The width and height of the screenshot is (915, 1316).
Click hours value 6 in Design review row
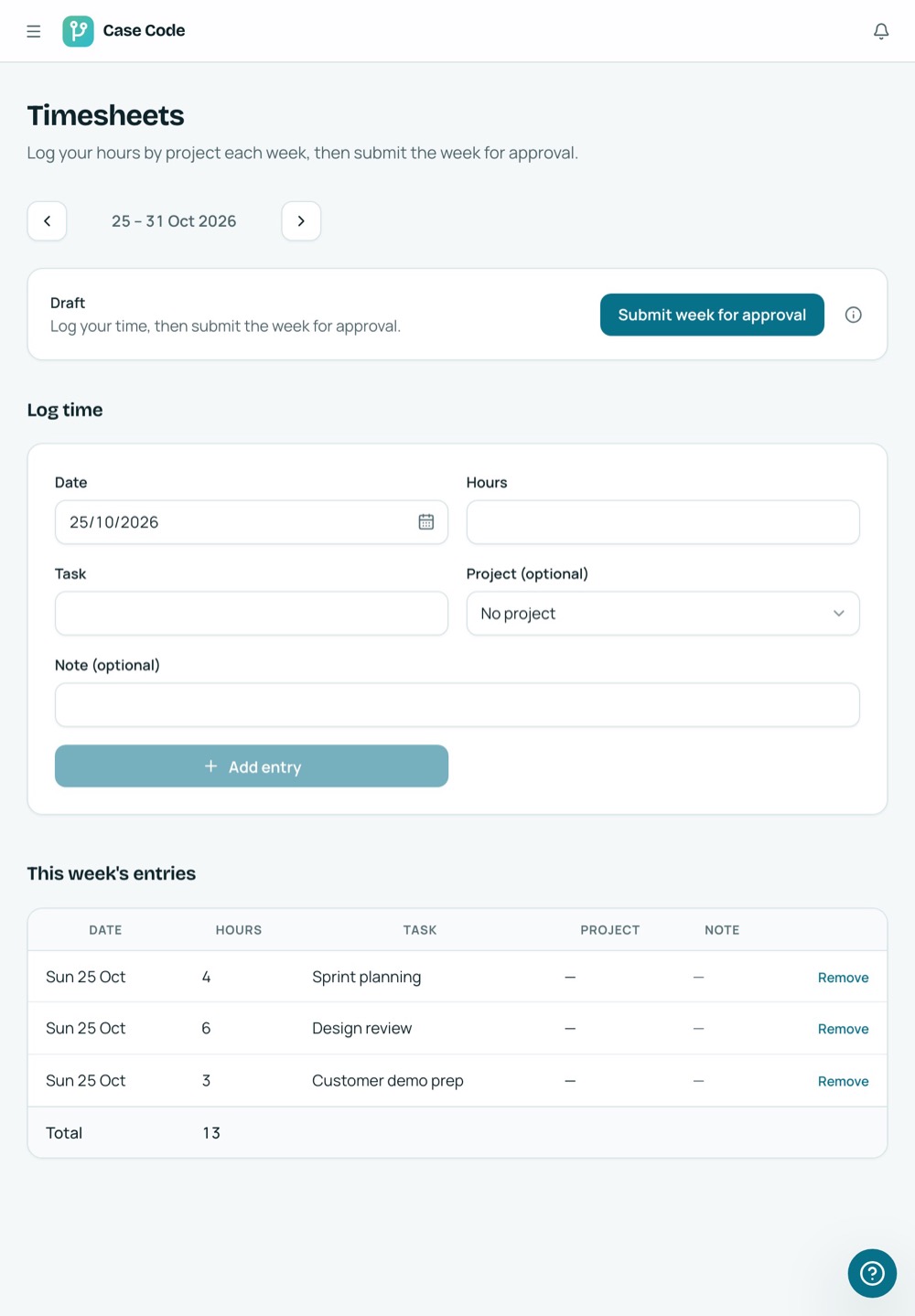tap(206, 1028)
